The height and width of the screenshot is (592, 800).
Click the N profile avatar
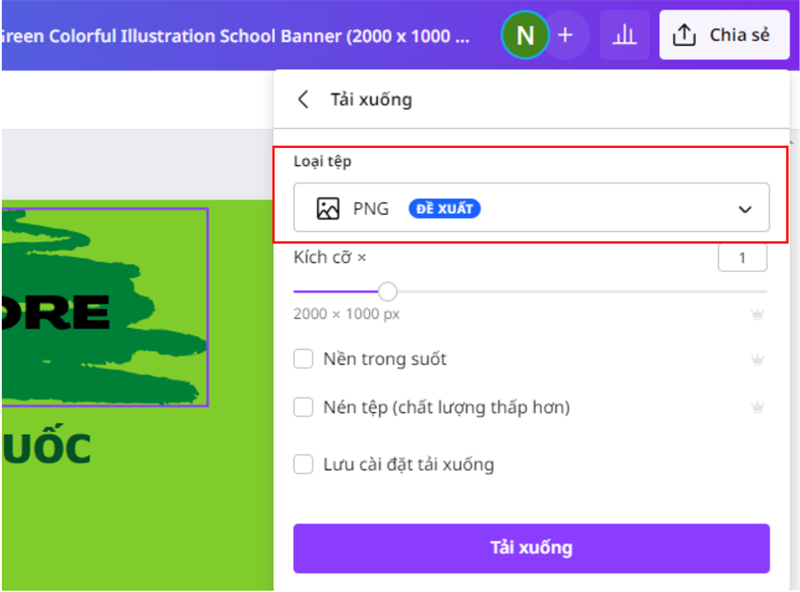pyautogui.click(x=524, y=34)
